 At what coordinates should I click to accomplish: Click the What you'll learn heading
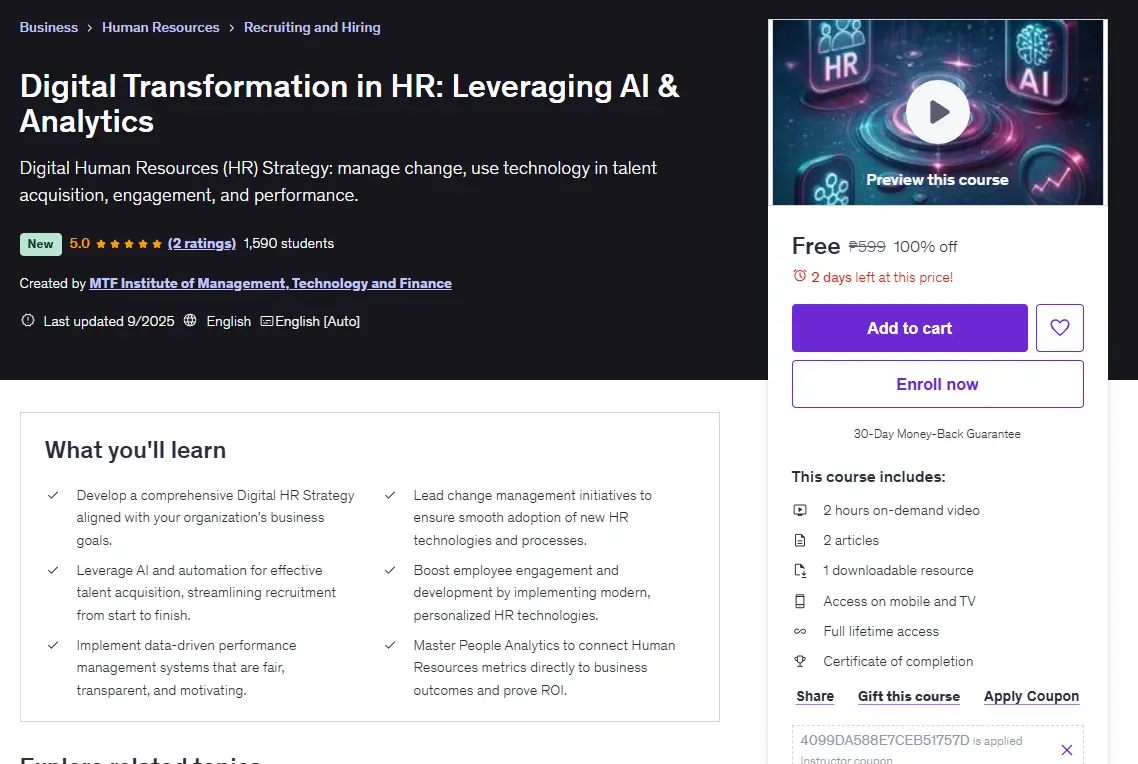tap(135, 450)
